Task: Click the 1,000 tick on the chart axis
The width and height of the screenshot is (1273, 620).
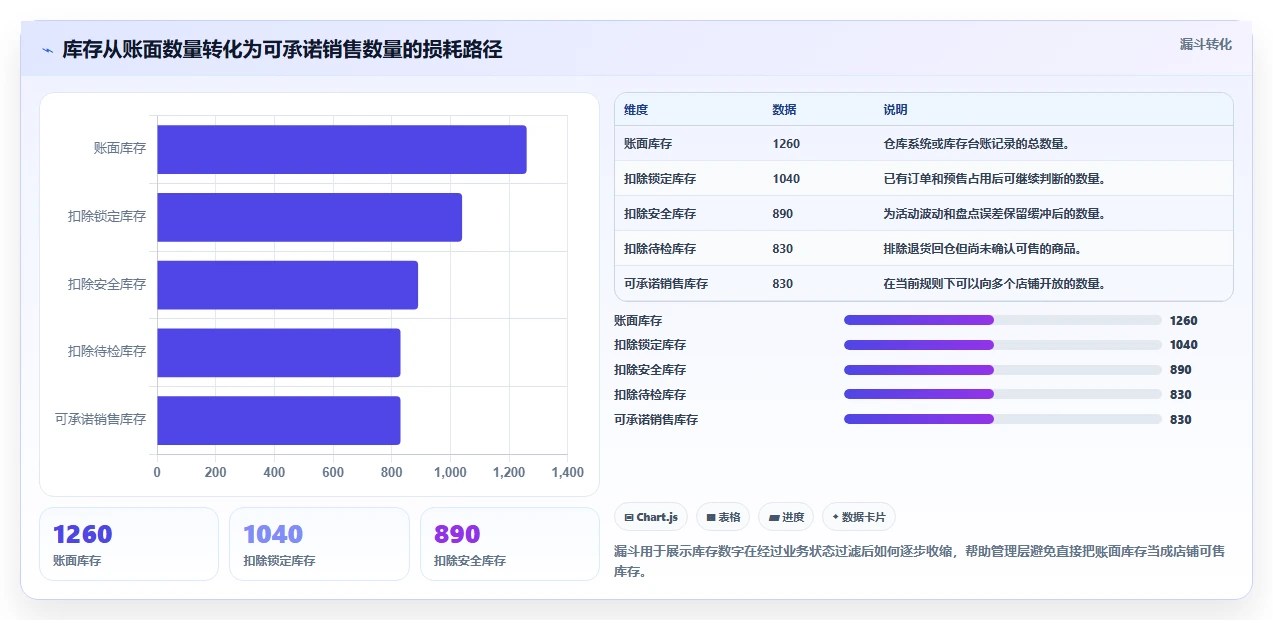Action: tap(450, 473)
